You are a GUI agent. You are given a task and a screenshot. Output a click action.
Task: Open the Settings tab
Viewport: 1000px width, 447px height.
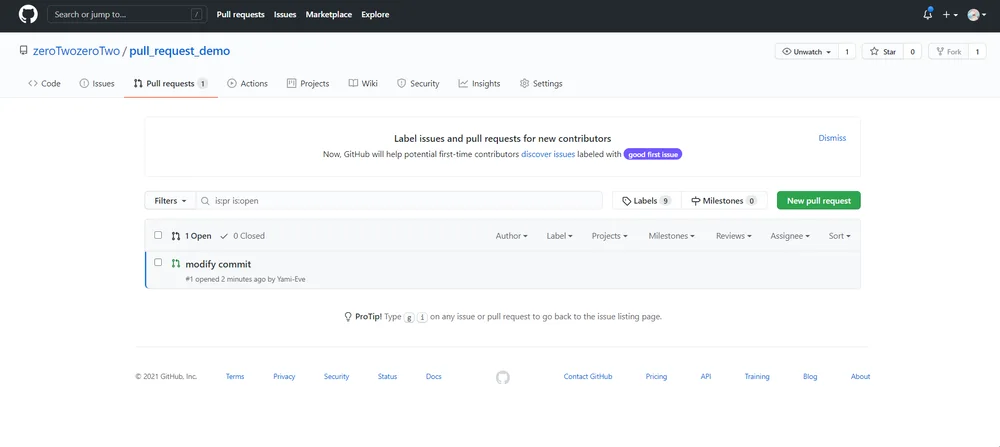click(x=541, y=84)
